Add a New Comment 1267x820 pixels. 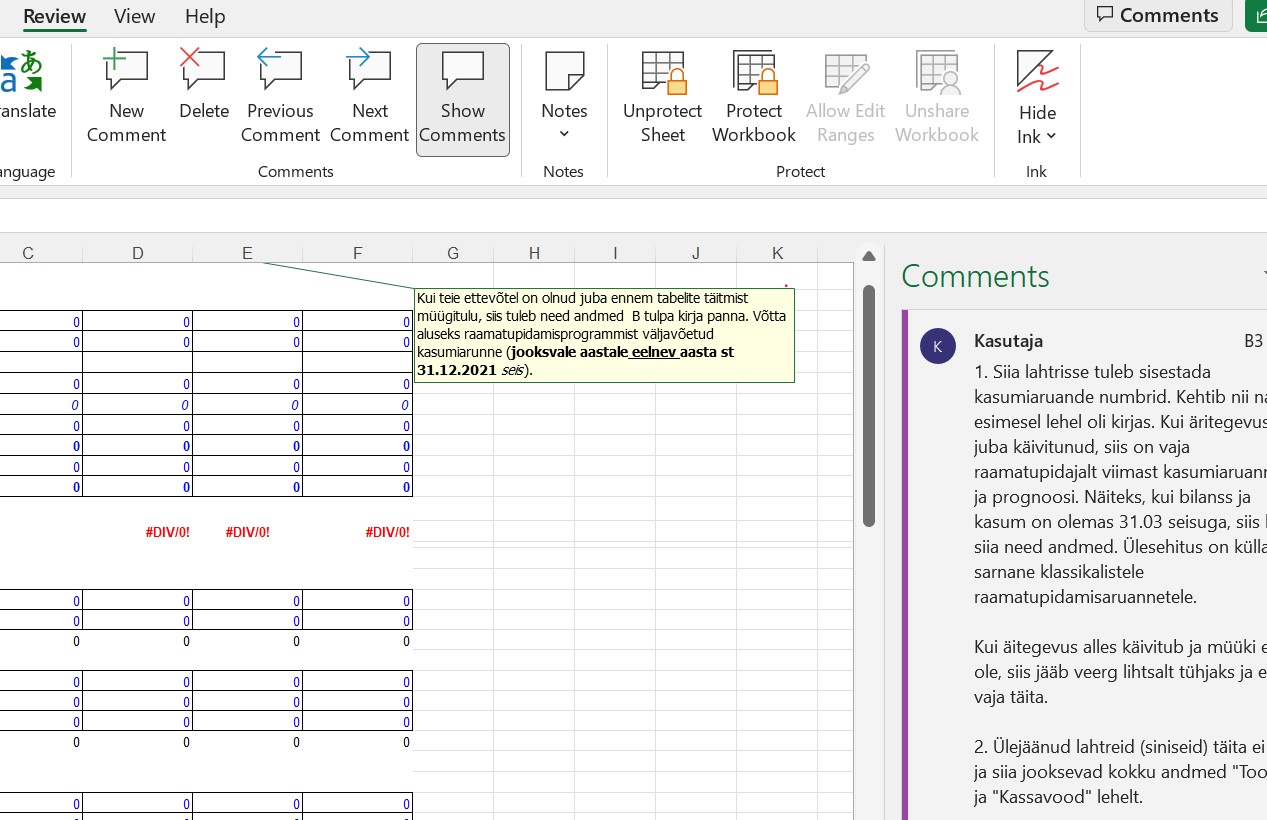point(126,99)
